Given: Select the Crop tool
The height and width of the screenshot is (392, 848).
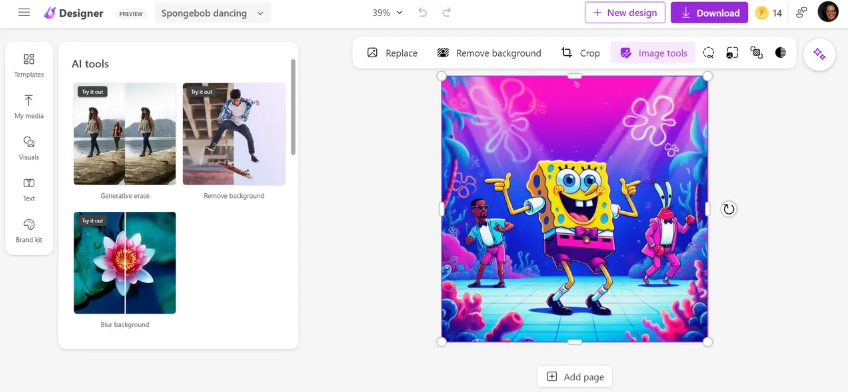Looking at the screenshot, I should pos(580,53).
